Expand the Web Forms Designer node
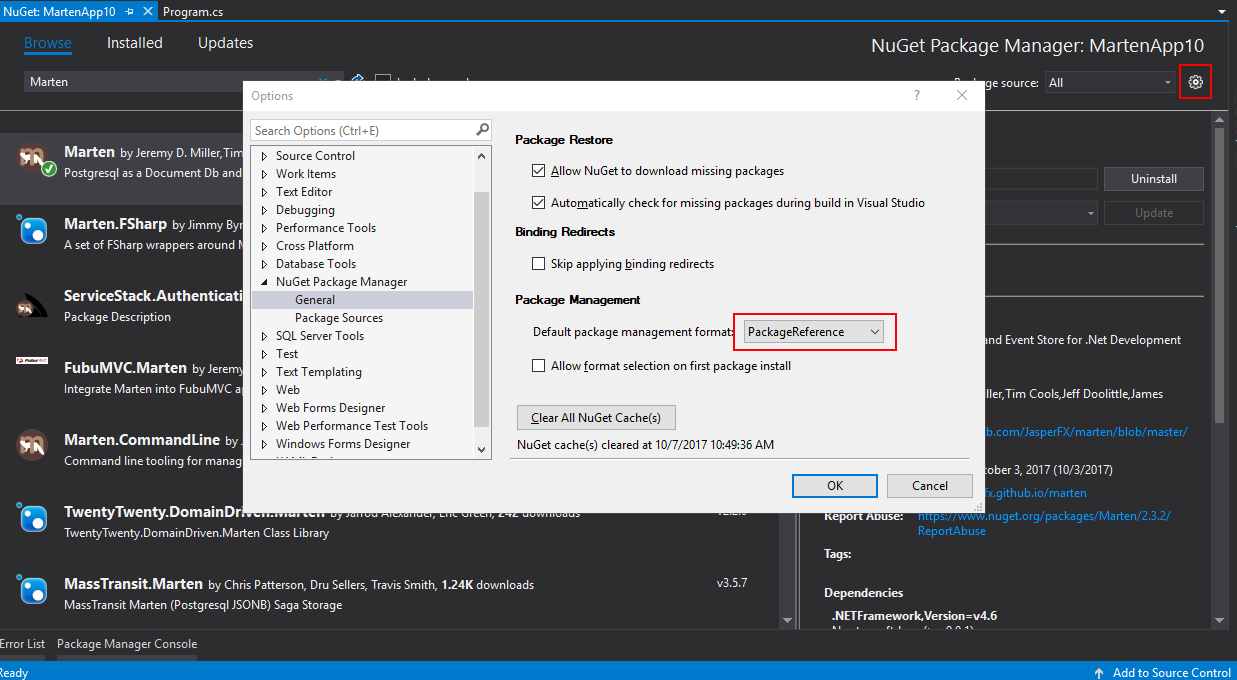The height and width of the screenshot is (680, 1237). (x=265, y=408)
